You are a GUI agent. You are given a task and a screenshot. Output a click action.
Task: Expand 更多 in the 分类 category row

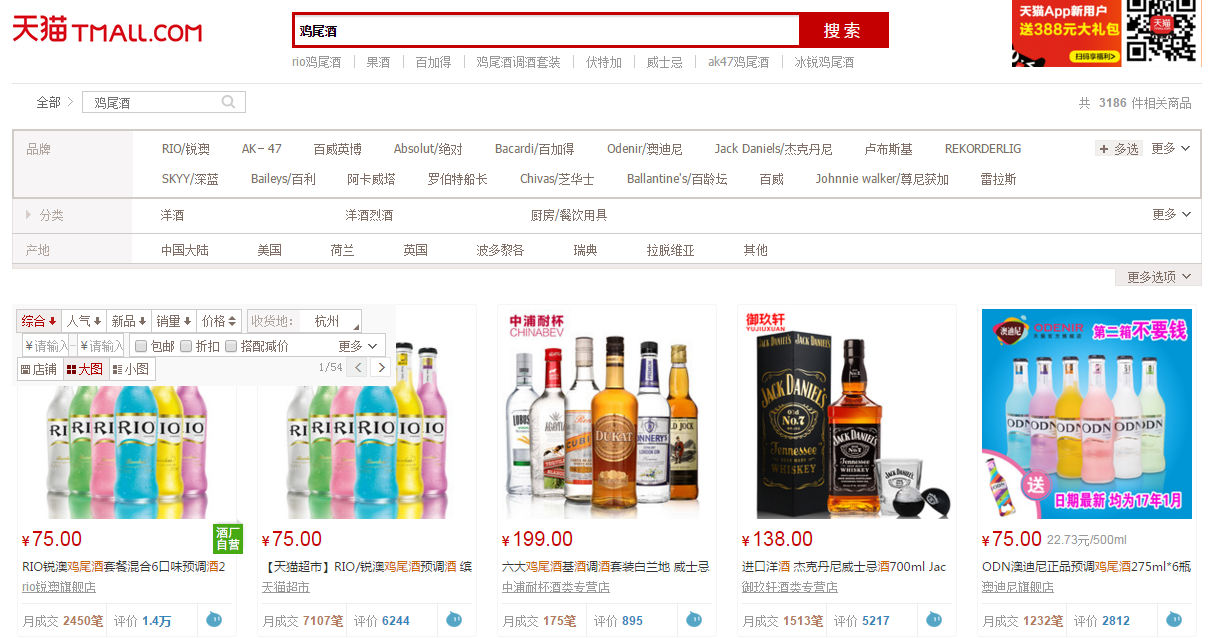[1170, 215]
